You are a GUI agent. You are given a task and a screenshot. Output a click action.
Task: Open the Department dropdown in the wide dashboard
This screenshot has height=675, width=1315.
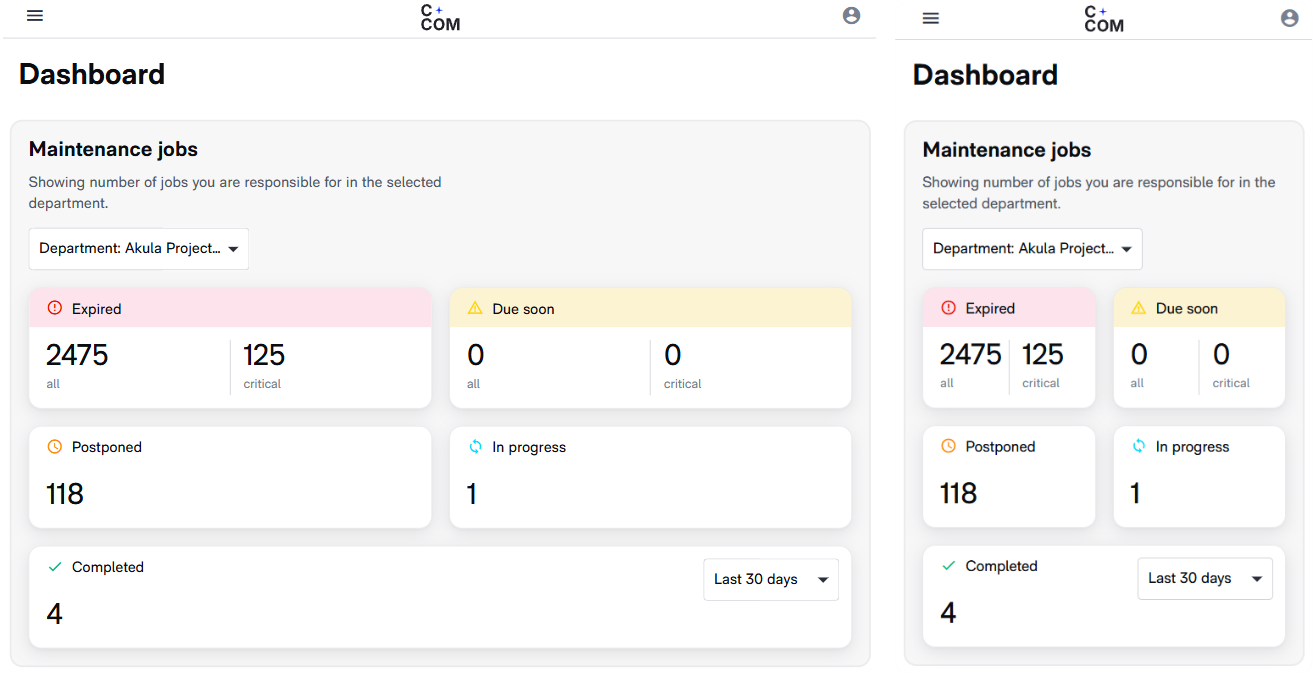tap(139, 249)
